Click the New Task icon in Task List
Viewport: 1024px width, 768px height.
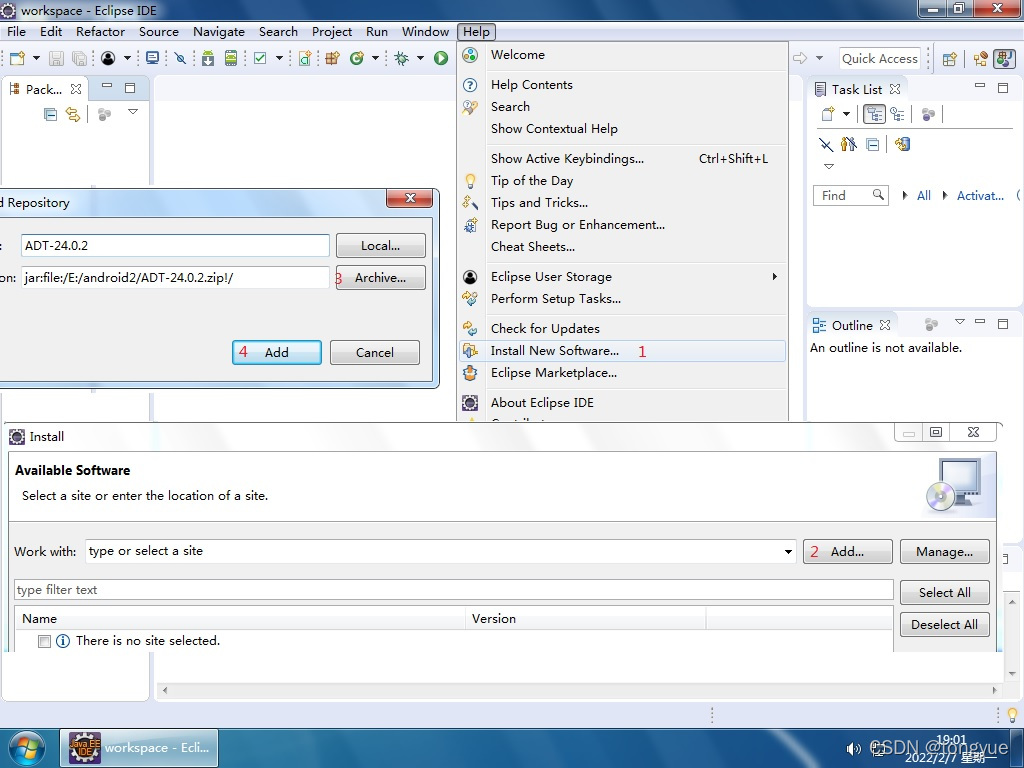(828, 114)
